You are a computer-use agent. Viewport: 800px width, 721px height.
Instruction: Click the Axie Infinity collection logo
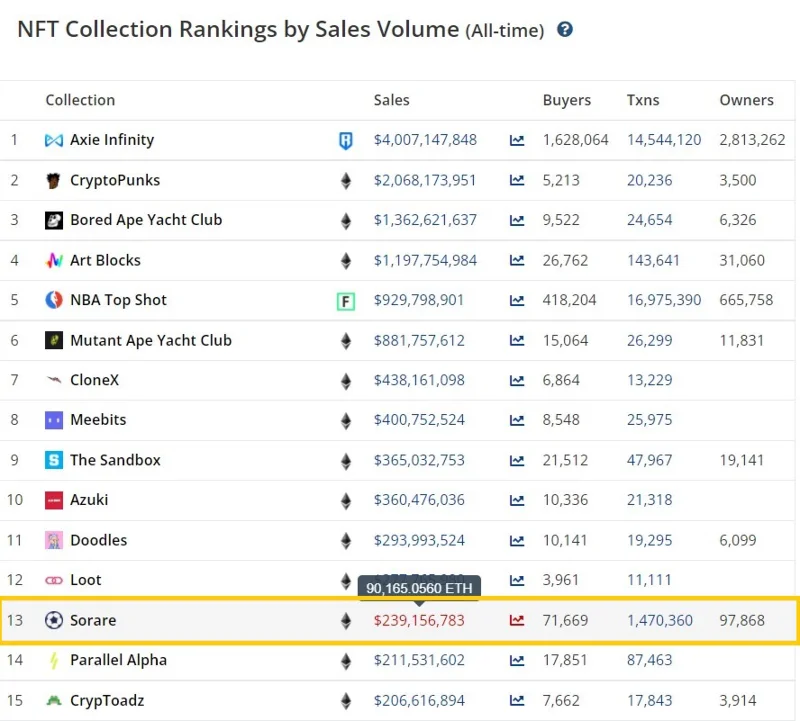[54, 140]
